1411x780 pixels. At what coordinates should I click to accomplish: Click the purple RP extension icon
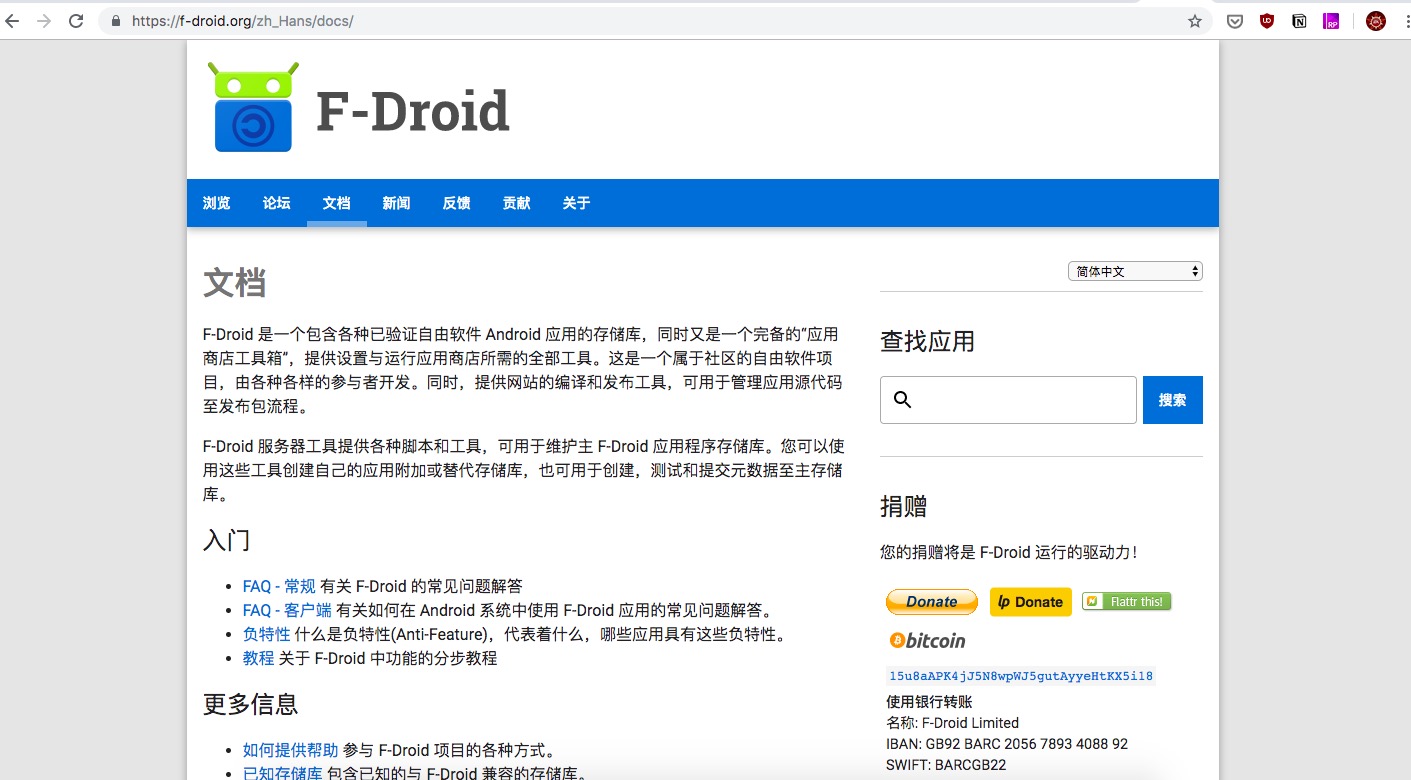[1331, 21]
